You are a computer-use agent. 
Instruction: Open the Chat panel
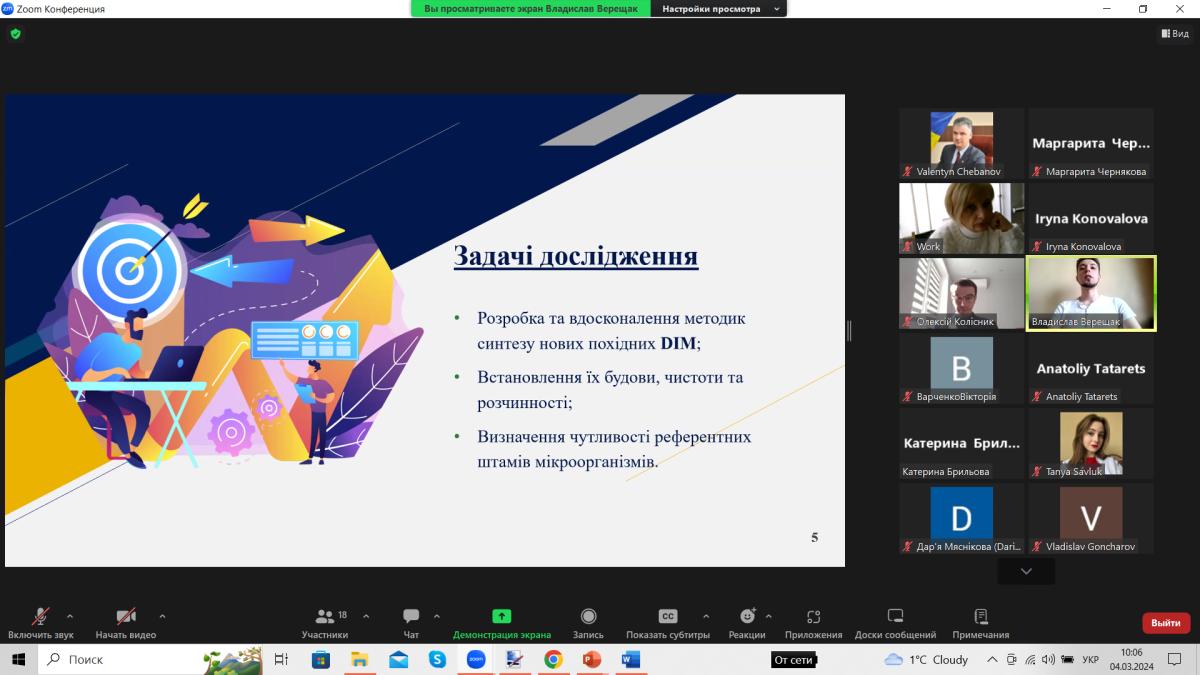tap(411, 617)
